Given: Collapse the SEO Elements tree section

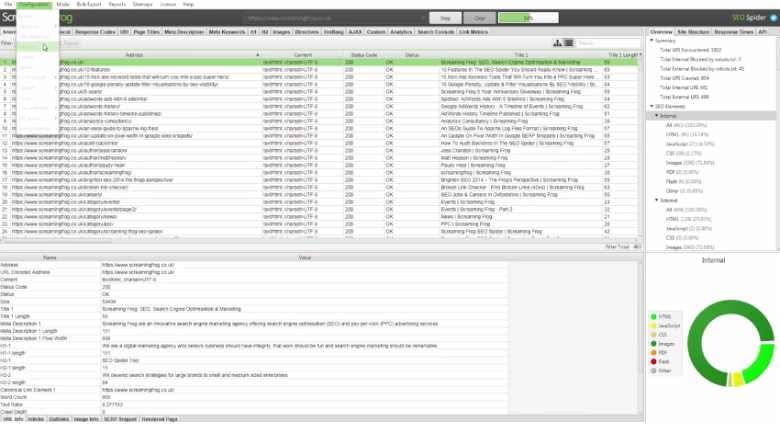Looking at the screenshot, I should point(652,106).
